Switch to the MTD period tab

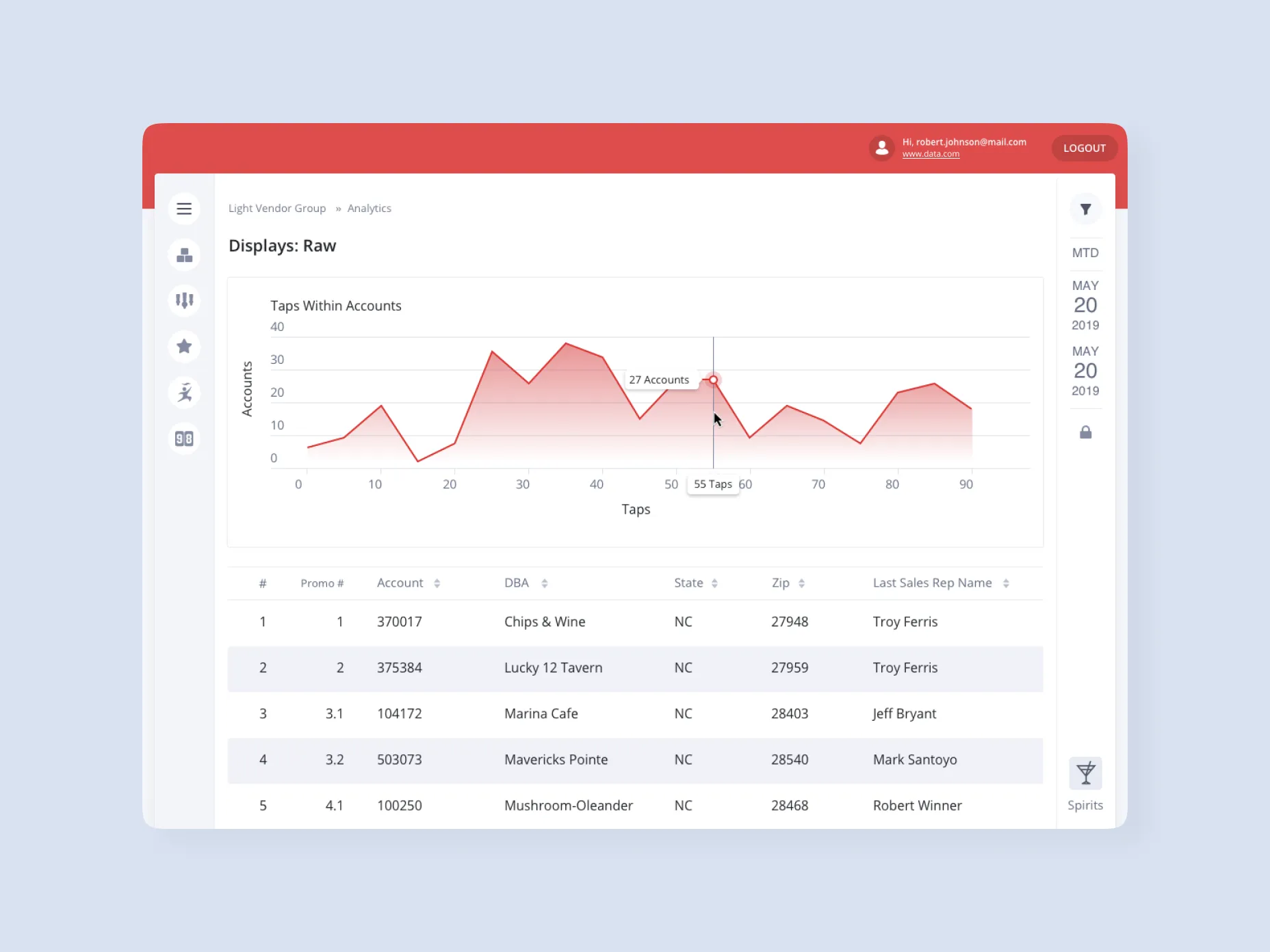1085,252
